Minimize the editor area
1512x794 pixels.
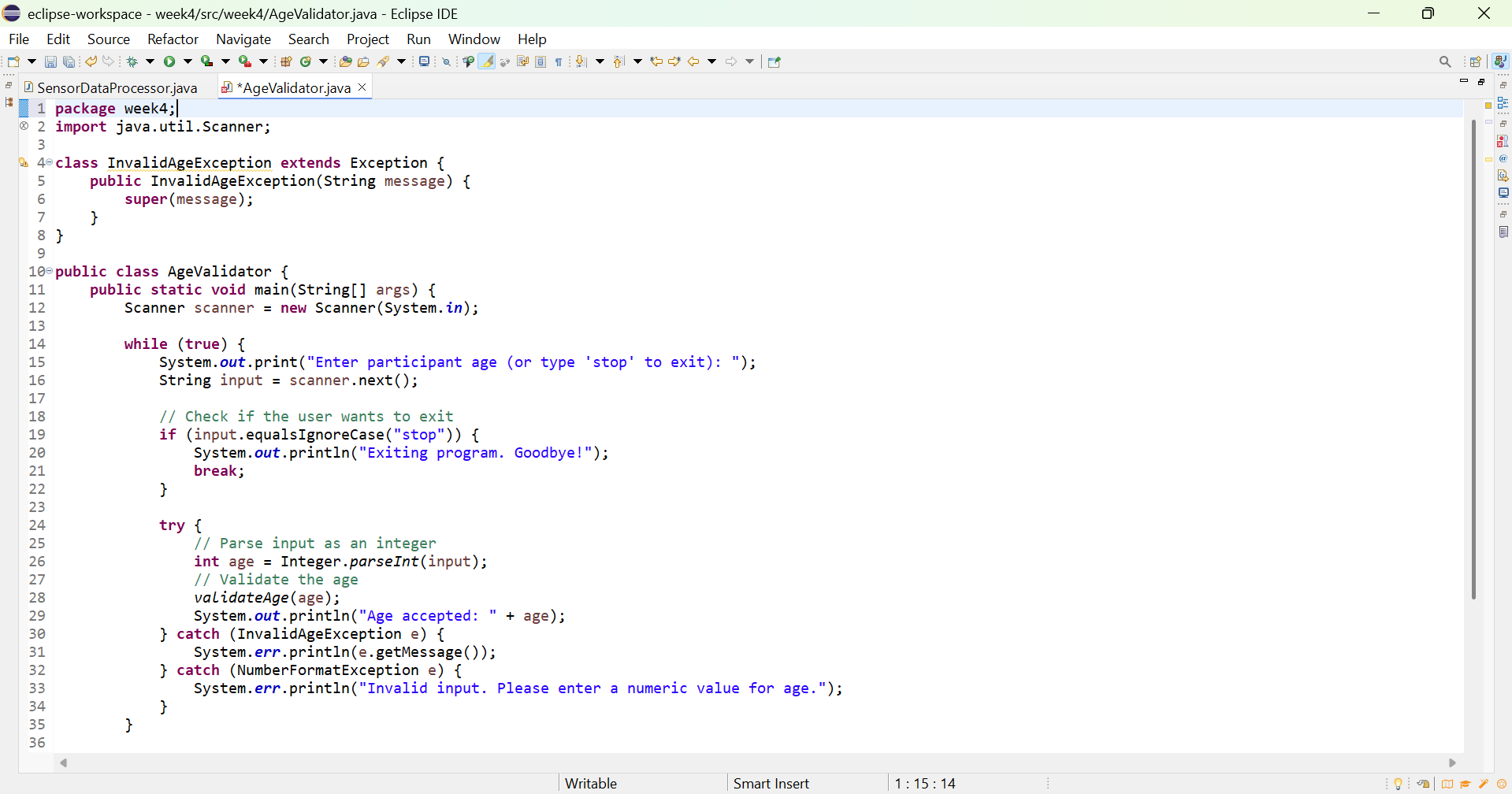(1464, 81)
